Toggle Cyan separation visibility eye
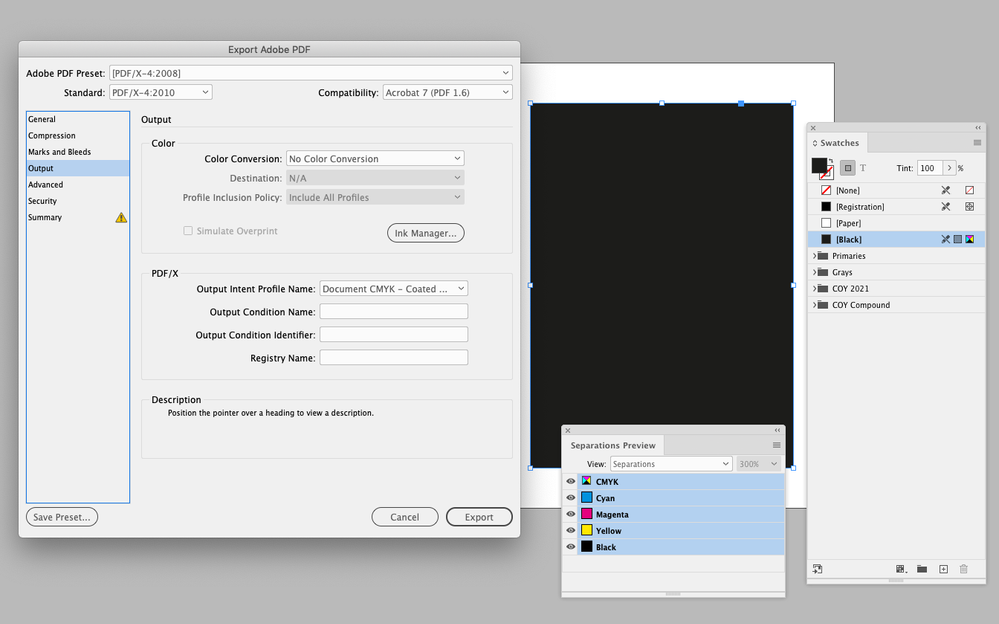The width and height of the screenshot is (999, 624). pos(570,498)
